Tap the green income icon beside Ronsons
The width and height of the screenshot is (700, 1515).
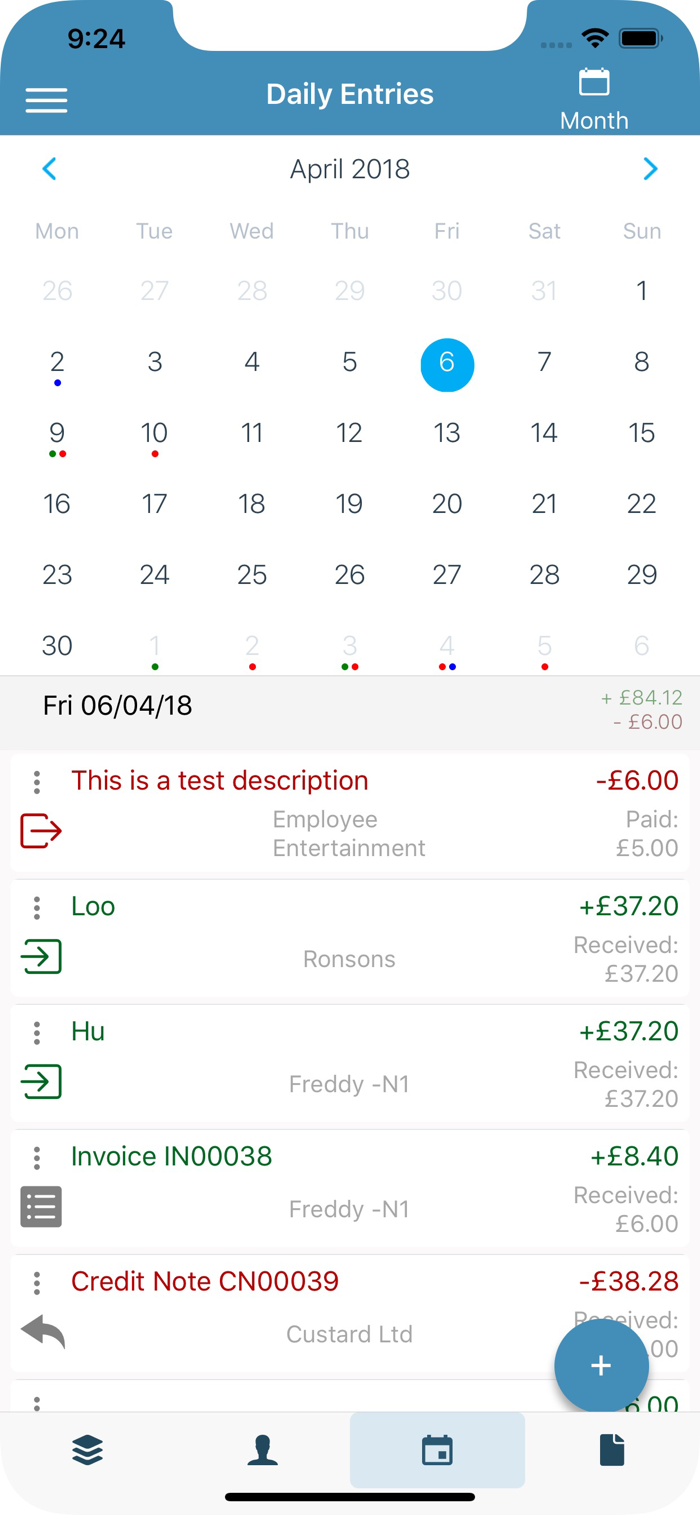tap(41, 957)
